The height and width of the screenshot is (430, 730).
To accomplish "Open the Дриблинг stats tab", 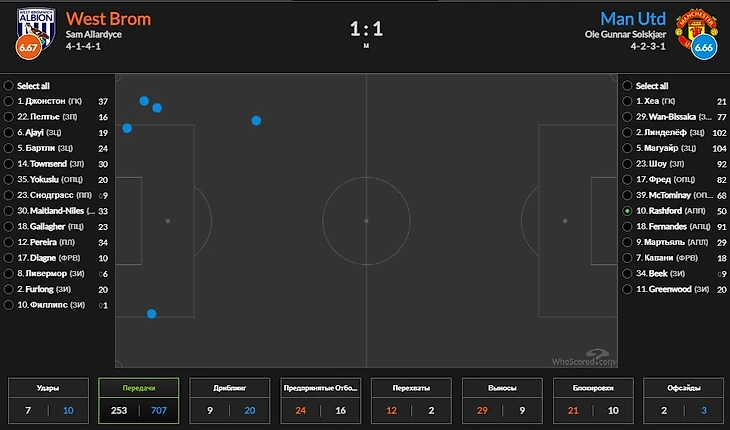I will (230, 401).
